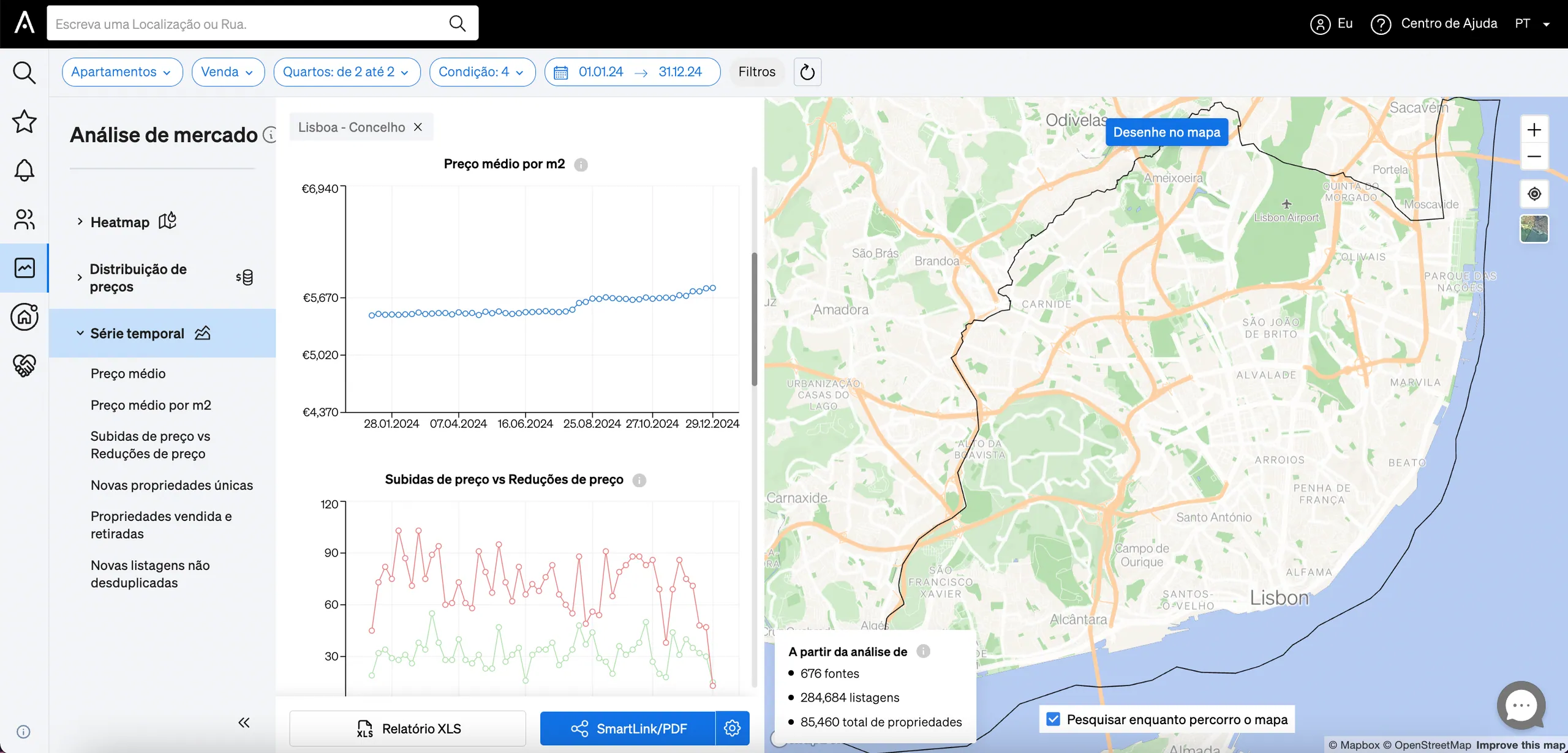The width and height of the screenshot is (1568, 753).
Task: Select Novas listagens não desduplicadas item
Action: point(150,574)
